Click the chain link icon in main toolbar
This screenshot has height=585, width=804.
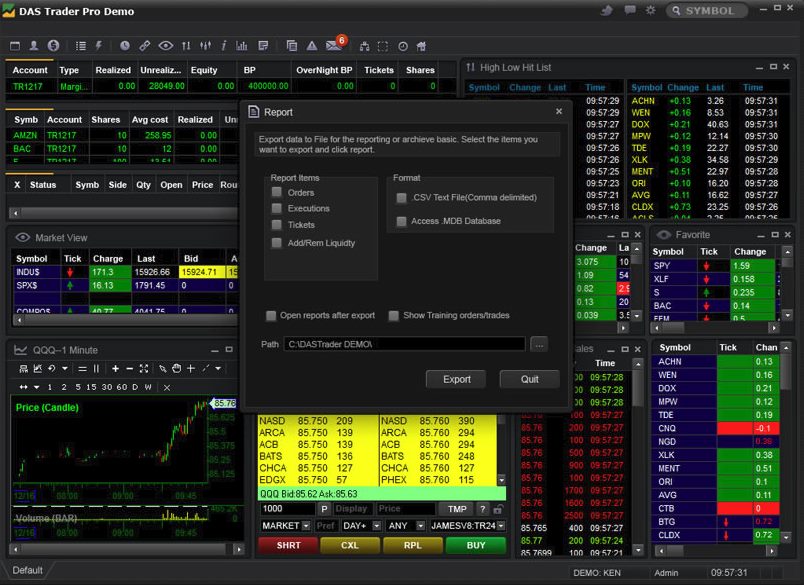click(145, 46)
